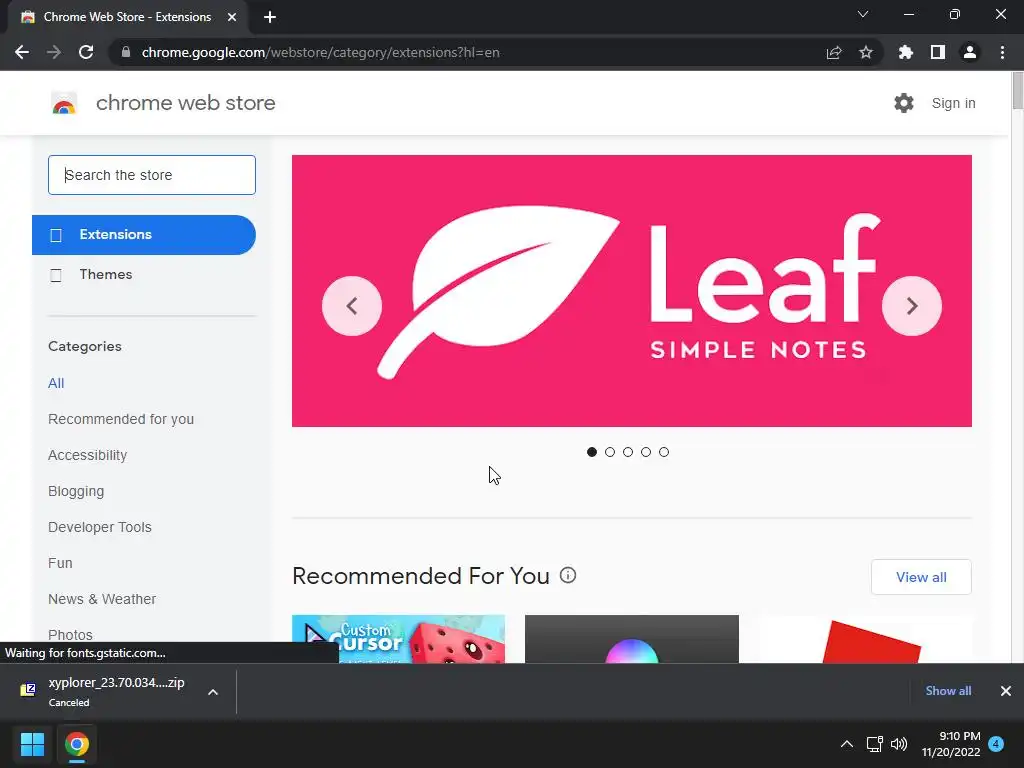The width and height of the screenshot is (1024, 768).
Task: Show hidden system tray icons
Action: (846, 744)
